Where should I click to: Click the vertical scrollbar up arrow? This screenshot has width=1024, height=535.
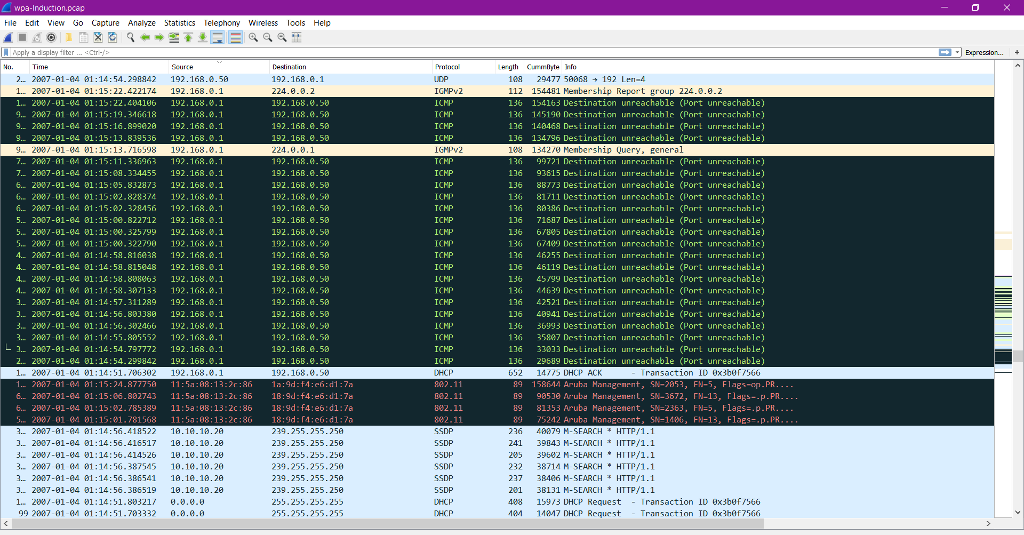point(1018,66)
